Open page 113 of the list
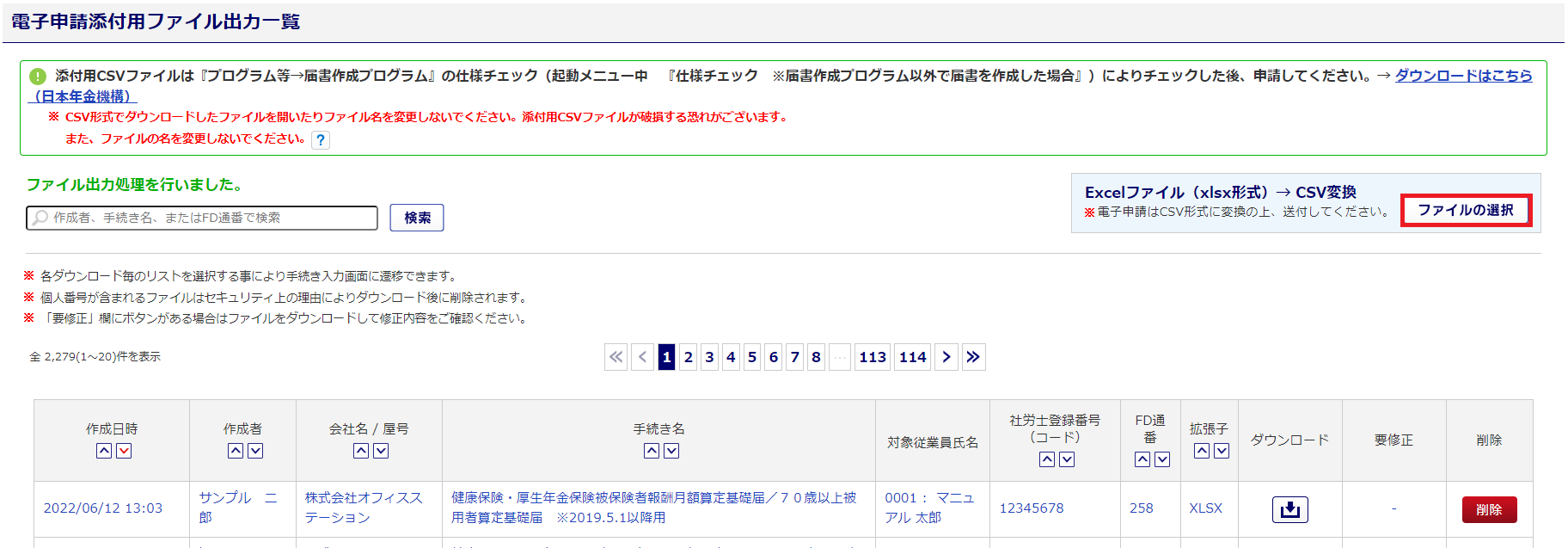The width and height of the screenshot is (1568, 548). pyautogui.click(x=873, y=357)
